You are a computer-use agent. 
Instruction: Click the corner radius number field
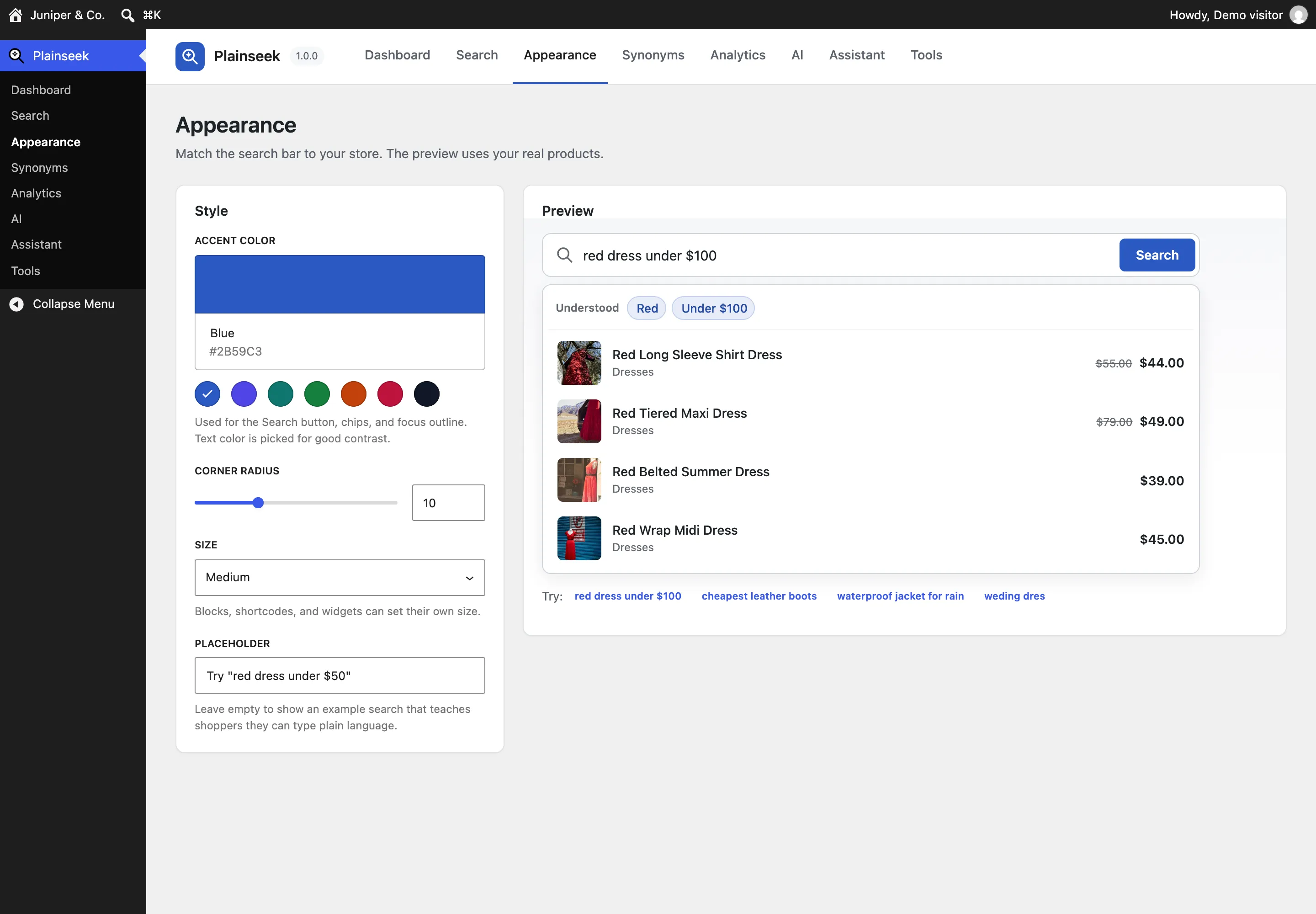point(448,503)
